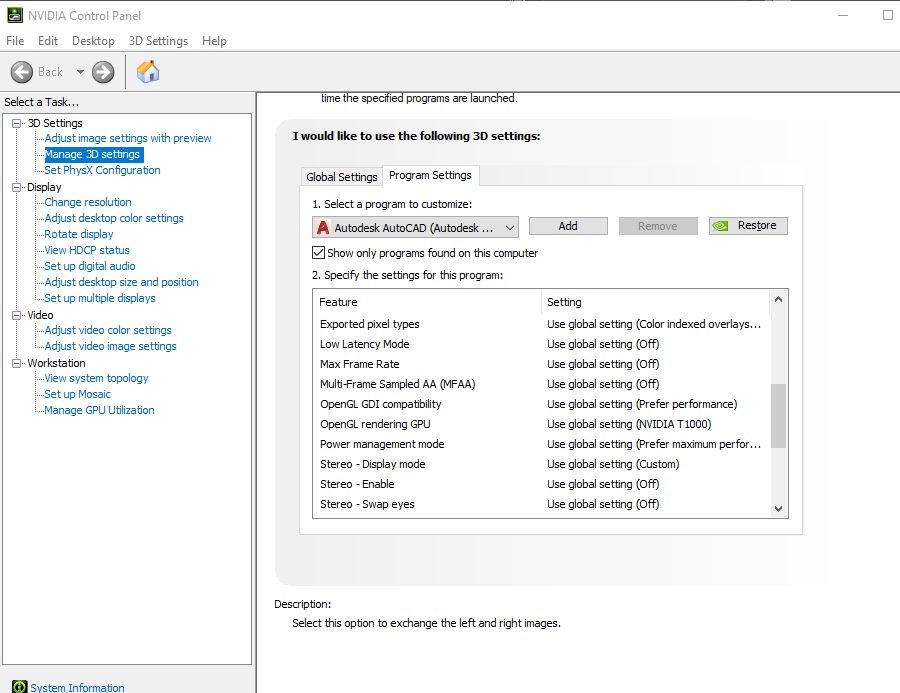
Task: Click the NVIDIA Control Panel title bar icon
Action: [x=13, y=14]
